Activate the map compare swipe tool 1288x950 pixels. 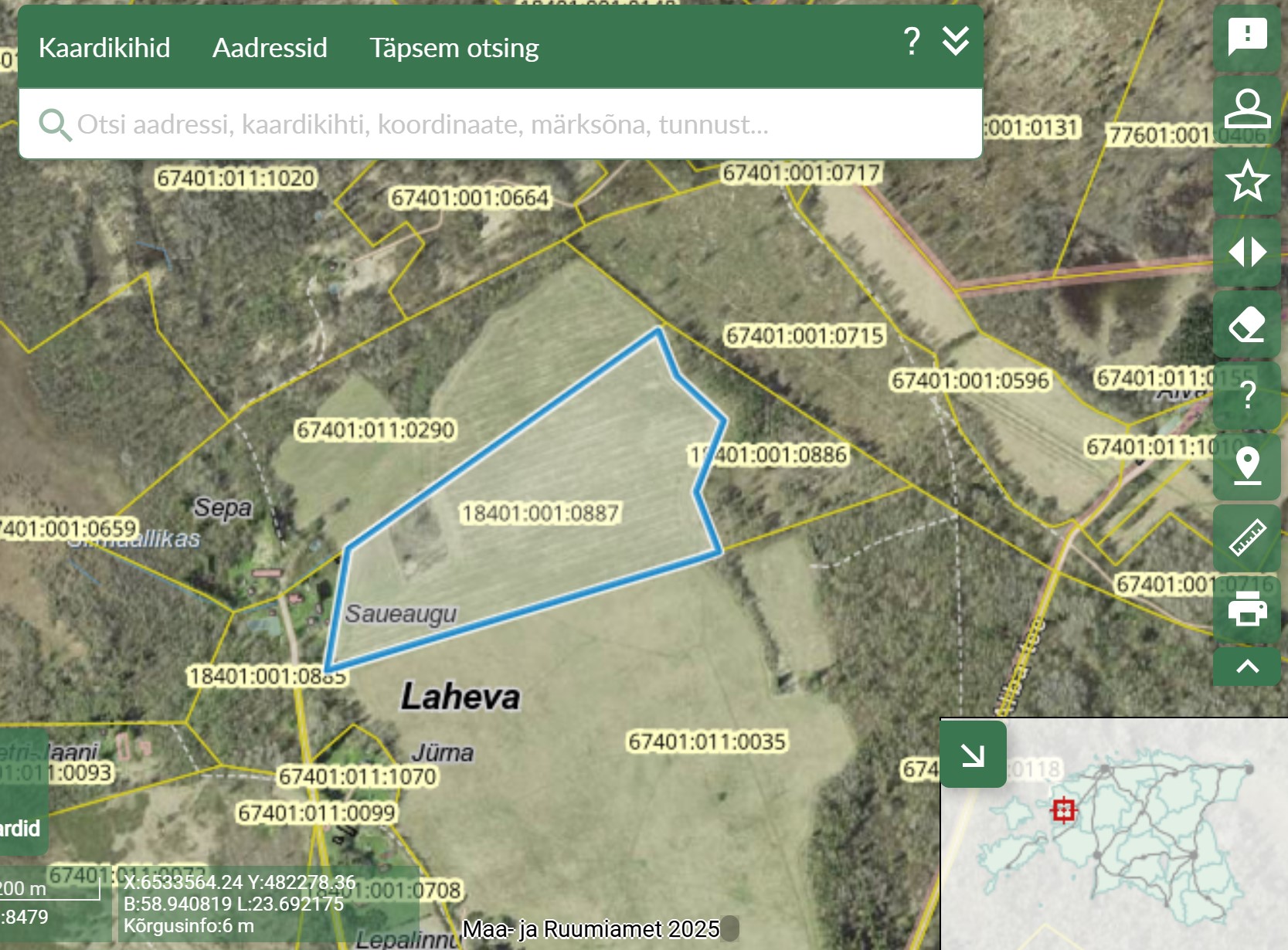(x=1246, y=253)
